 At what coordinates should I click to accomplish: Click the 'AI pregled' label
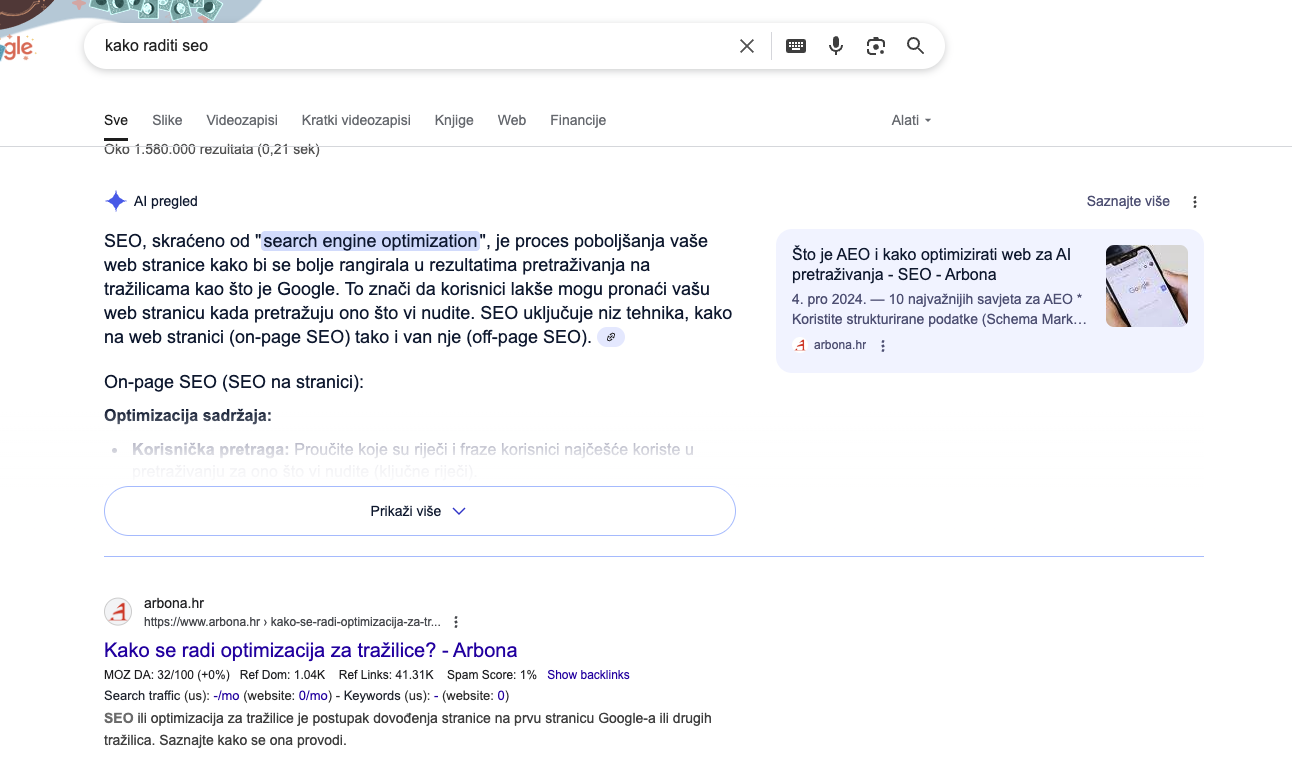point(166,201)
